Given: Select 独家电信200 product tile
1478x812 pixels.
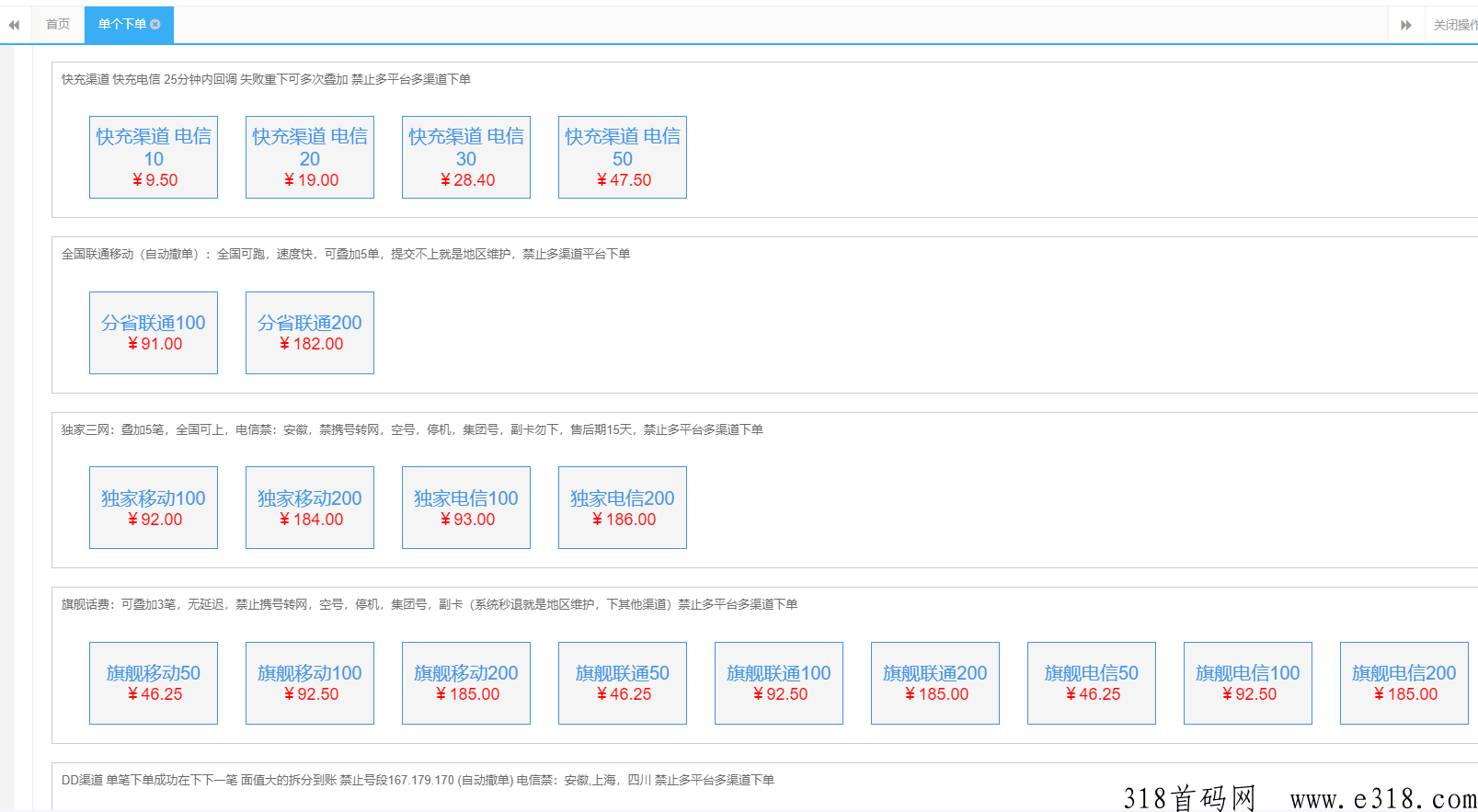Looking at the screenshot, I should (x=623, y=508).
